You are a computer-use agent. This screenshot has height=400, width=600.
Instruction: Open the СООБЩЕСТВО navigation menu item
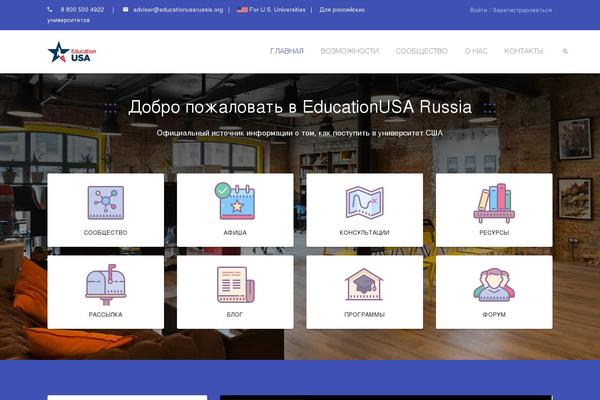(x=422, y=51)
